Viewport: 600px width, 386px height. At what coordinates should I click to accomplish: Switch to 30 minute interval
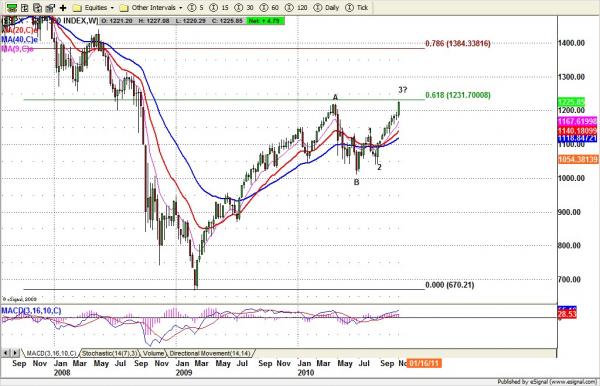click(244, 8)
